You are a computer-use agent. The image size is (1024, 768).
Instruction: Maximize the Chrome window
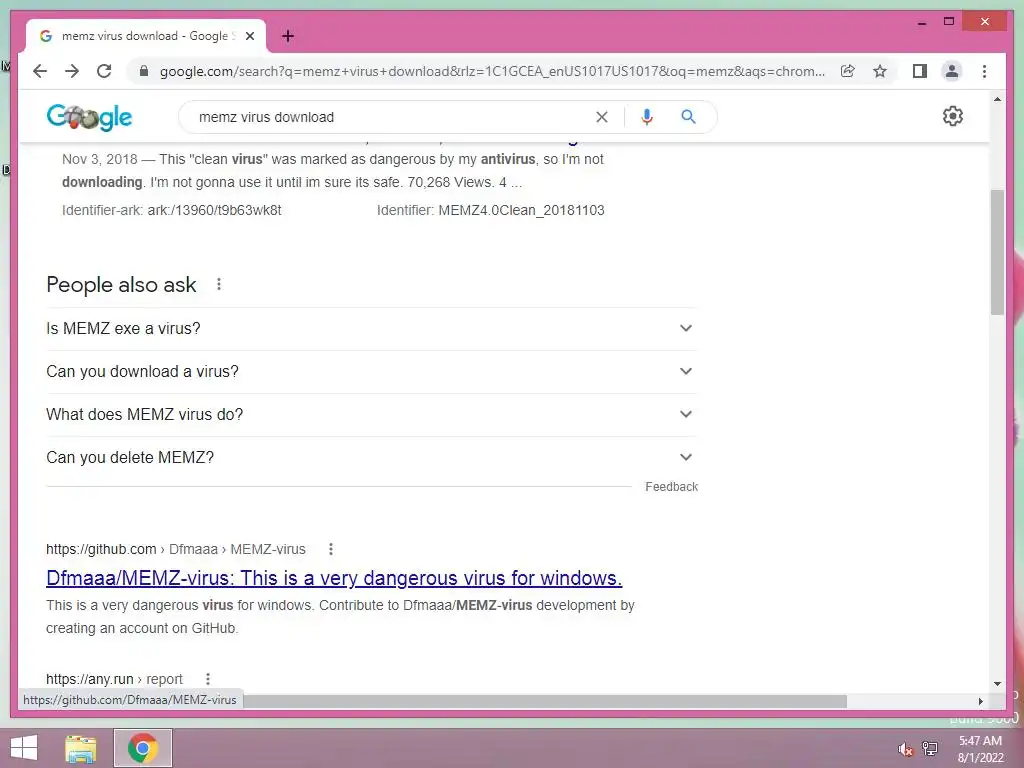[949, 22]
